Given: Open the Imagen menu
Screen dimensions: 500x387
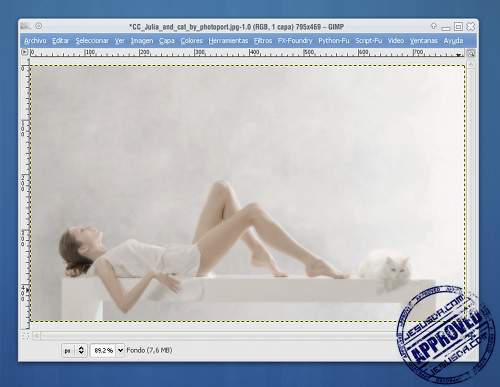Looking at the screenshot, I should coord(142,41).
